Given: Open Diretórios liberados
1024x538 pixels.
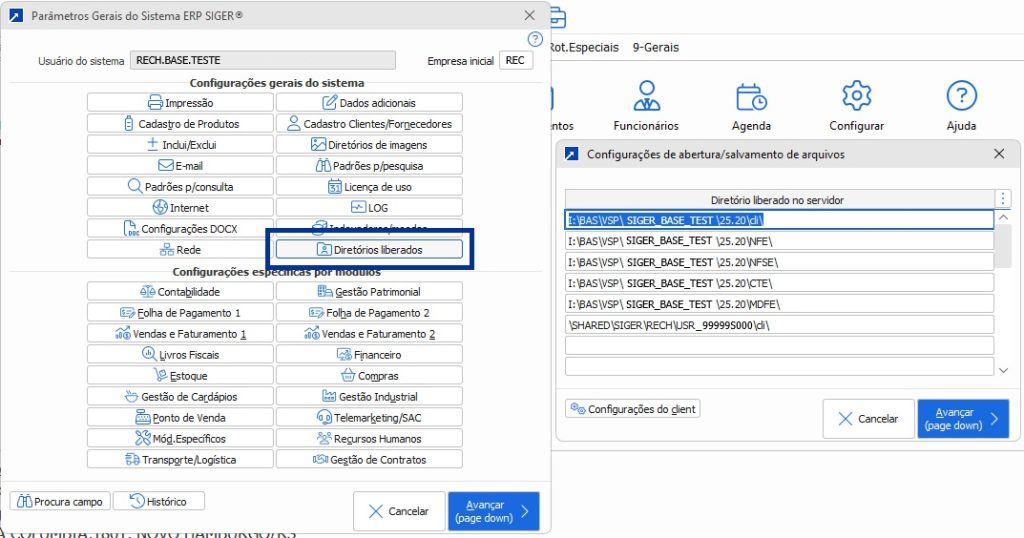Looking at the screenshot, I should coord(369,249).
